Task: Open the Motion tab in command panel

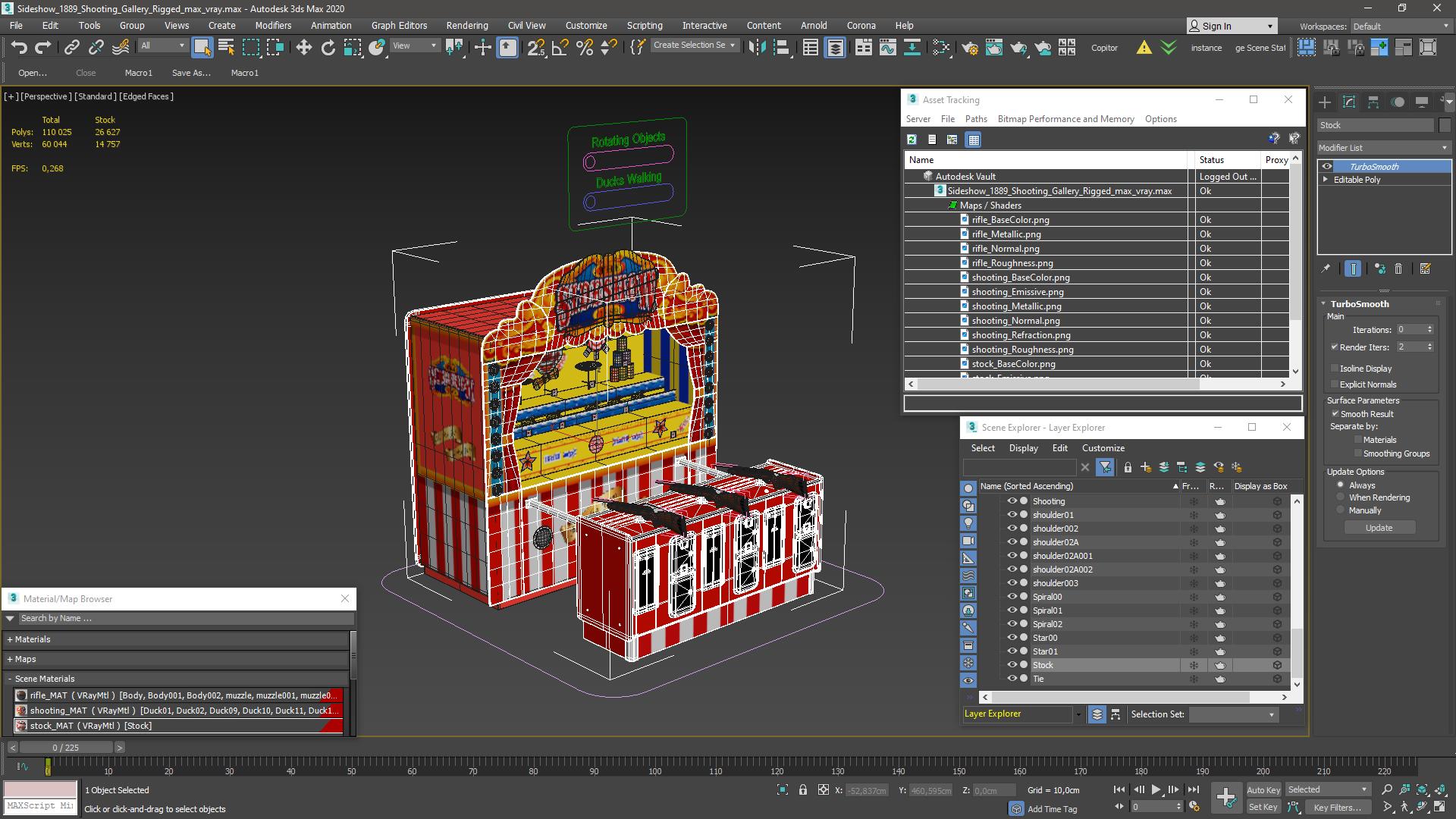Action: 1398,102
